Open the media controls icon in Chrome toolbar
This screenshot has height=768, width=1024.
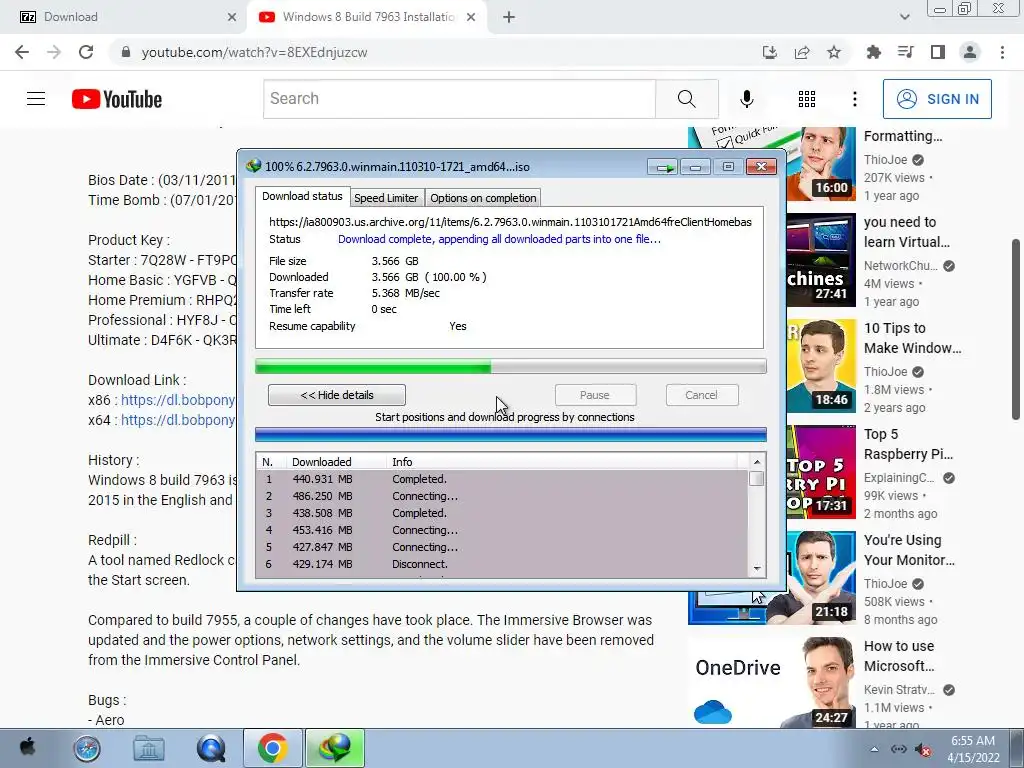coord(905,52)
